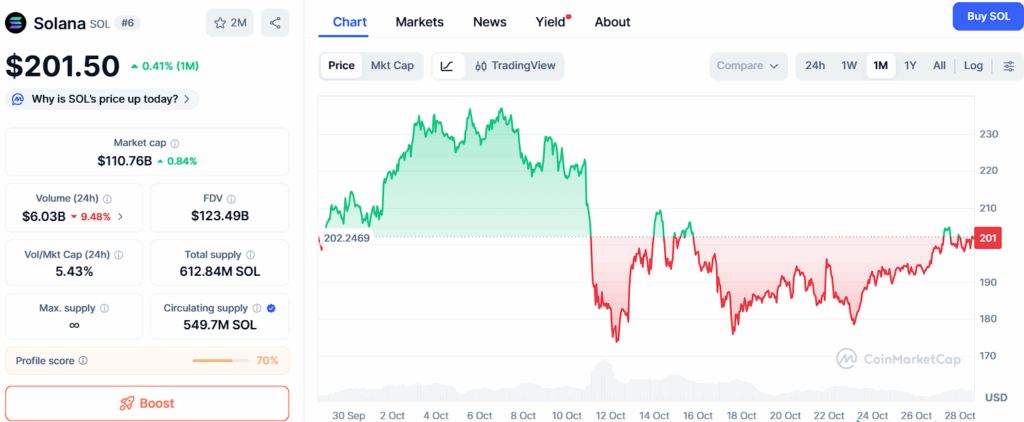Click the Circulating supply verified badge
This screenshot has width=1024, height=422.
[x=271, y=308]
